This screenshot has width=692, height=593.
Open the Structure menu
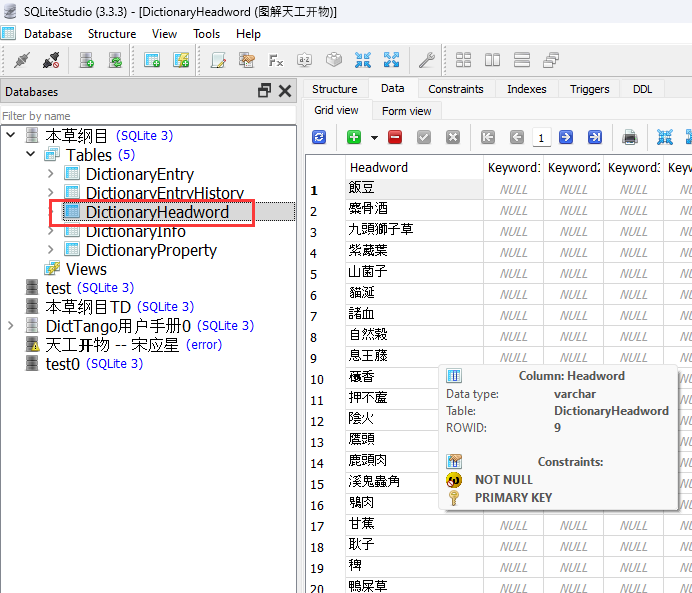pyautogui.click(x=112, y=34)
